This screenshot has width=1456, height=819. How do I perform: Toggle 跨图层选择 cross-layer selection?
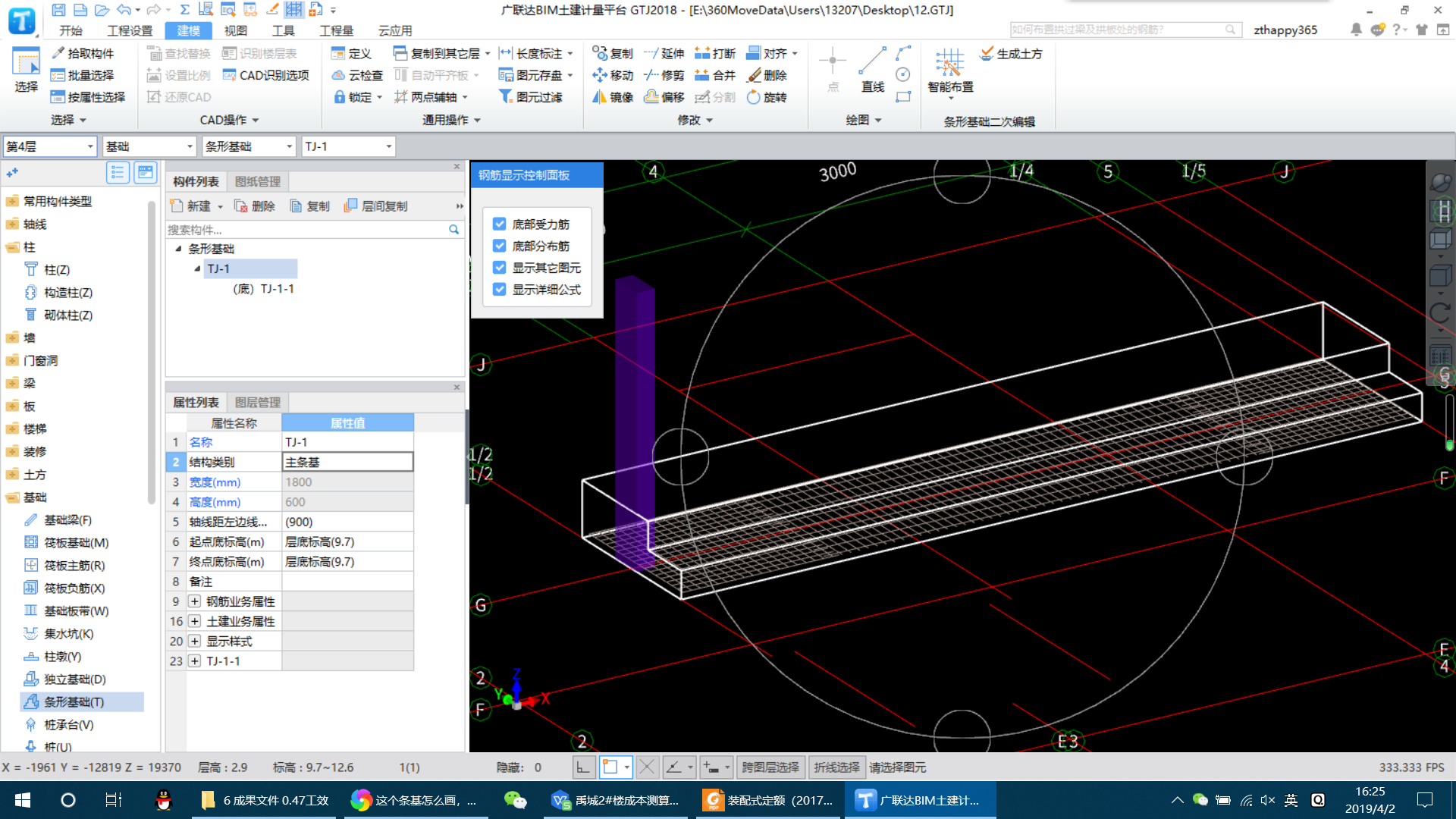pyautogui.click(x=770, y=767)
